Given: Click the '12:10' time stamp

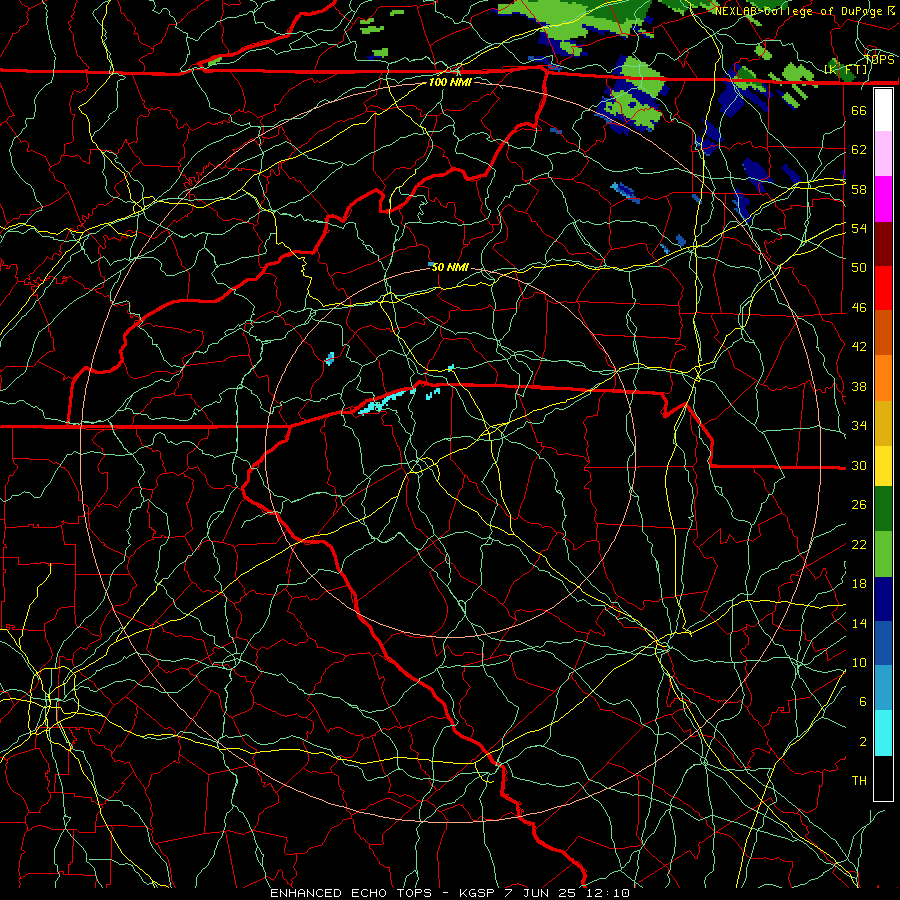Looking at the screenshot, I should pyautogui.click(x=608, y=893).
